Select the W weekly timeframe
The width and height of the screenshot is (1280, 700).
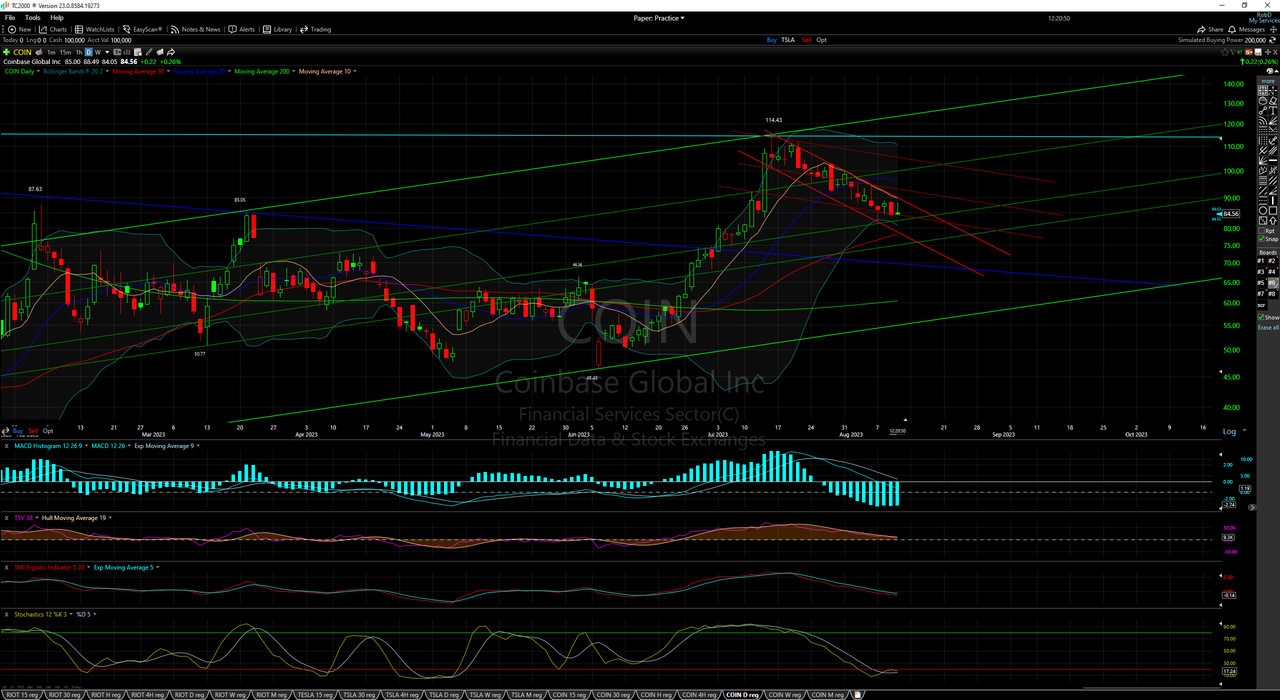click(x=98, y=52)
